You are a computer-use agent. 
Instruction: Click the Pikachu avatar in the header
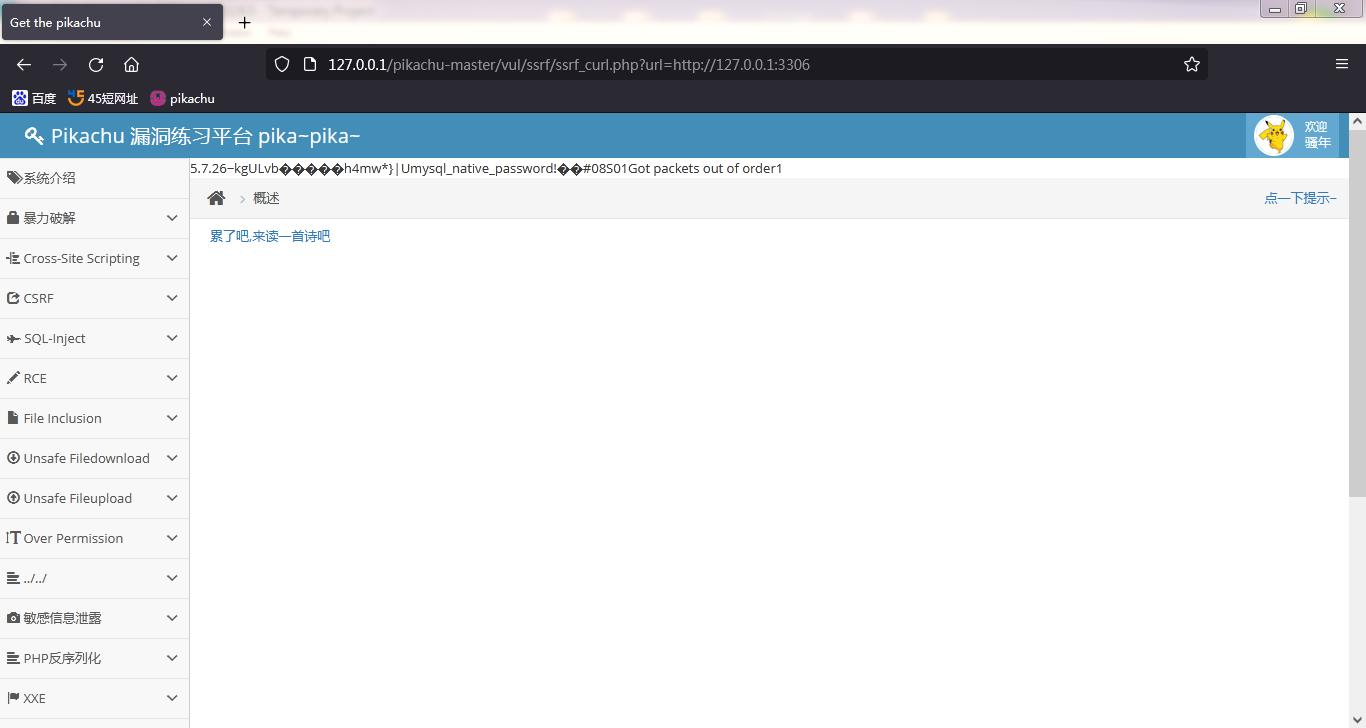(1272, 134)
